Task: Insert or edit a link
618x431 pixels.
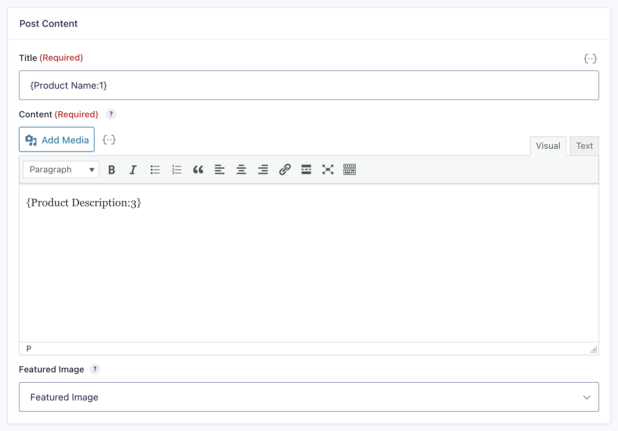Action: pyautogui.click(x=285, y=170)
